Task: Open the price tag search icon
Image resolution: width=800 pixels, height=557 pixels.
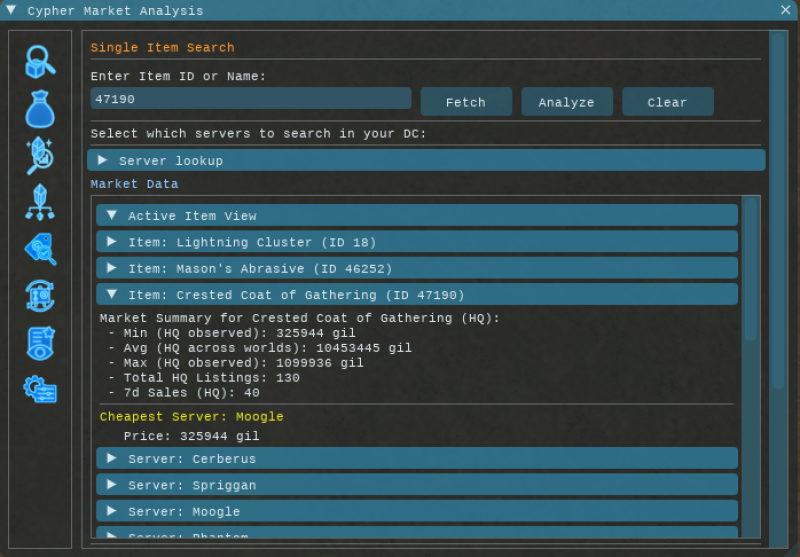Action: 40,248
